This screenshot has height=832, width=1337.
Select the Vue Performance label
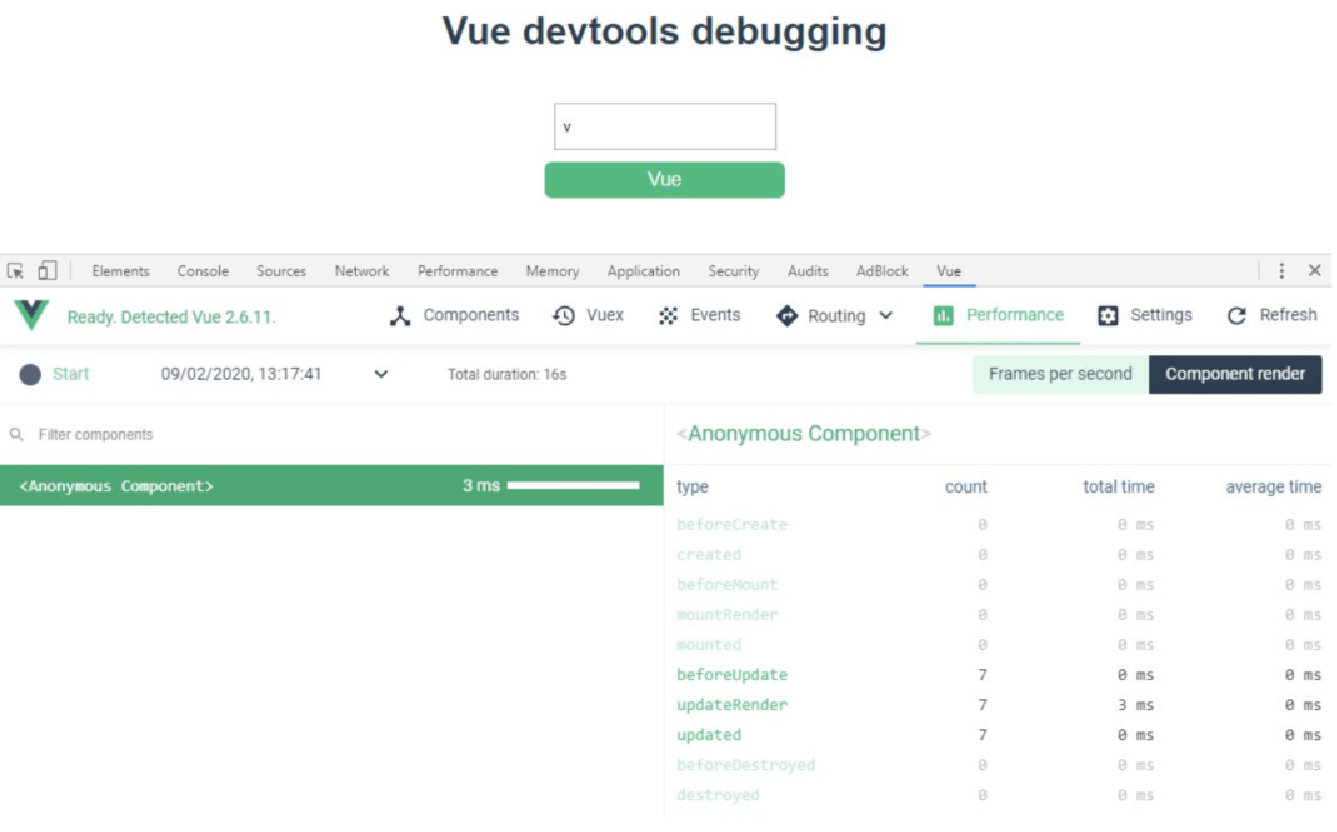pos(1015,315)
